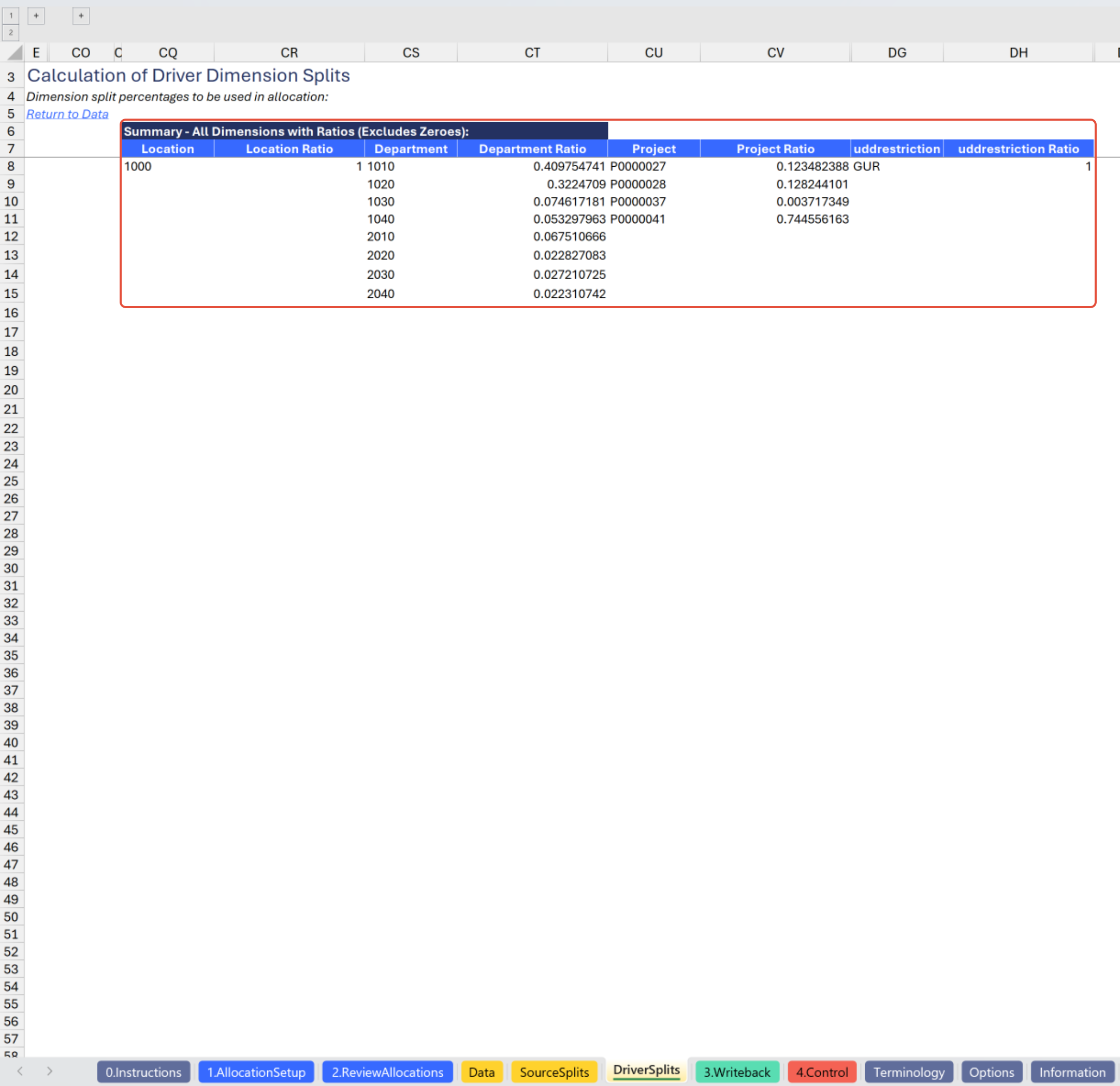
Task: Follow the Return to Data link
Action: click(67, 114)
